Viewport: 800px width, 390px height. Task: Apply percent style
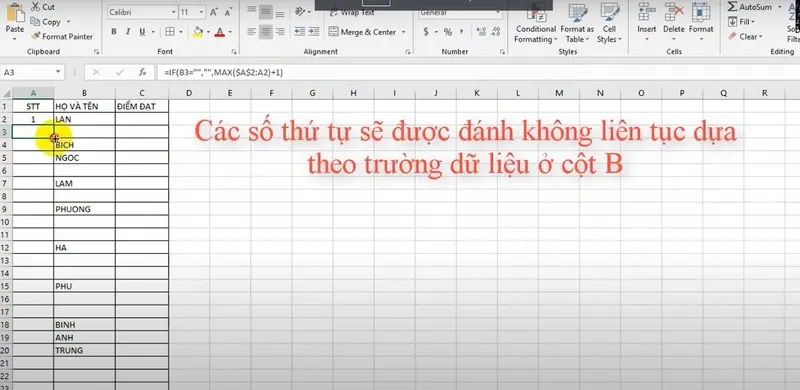coord(448,32)
